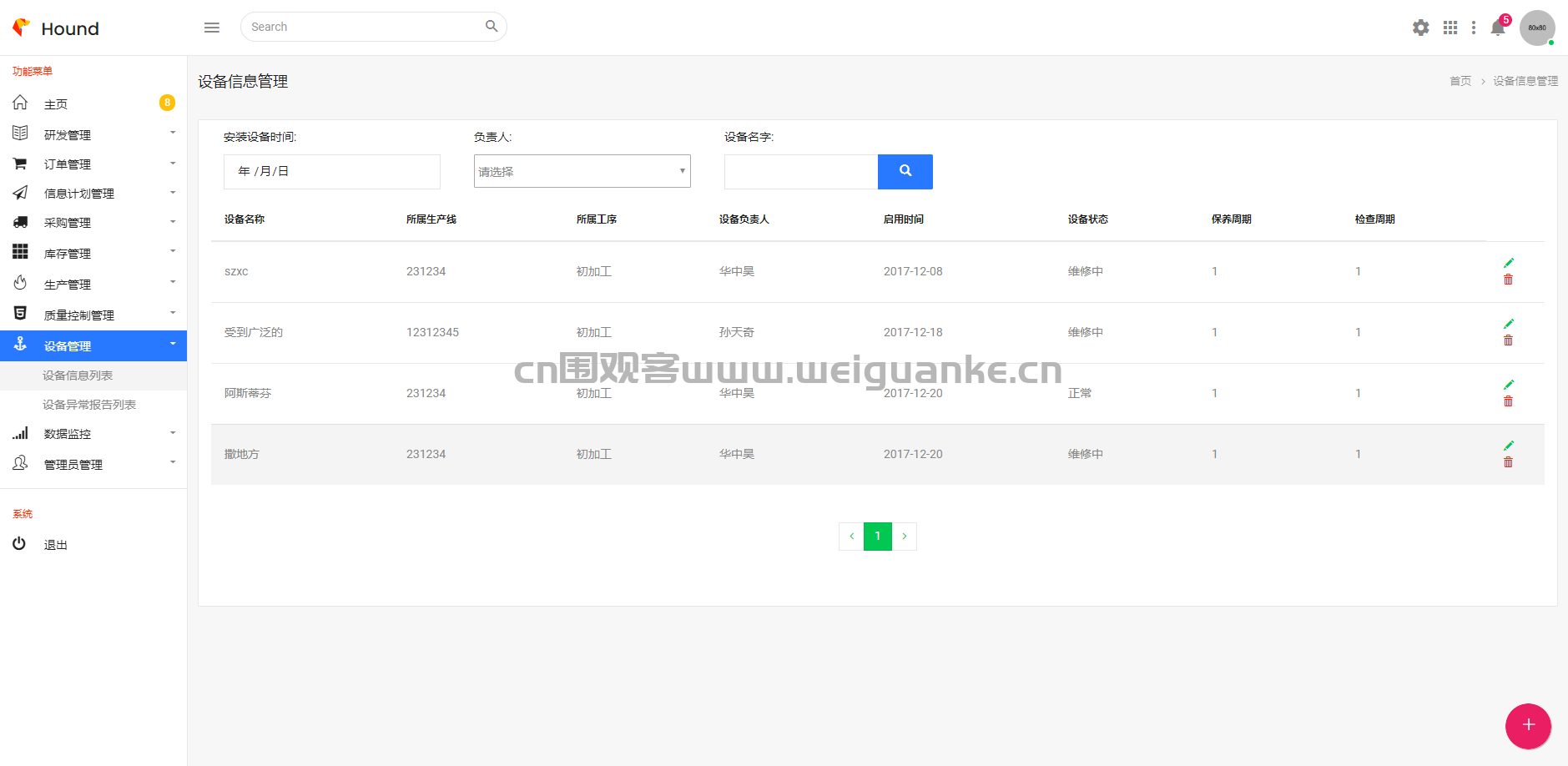Click the yellow badge on 主页

(x=167, y=103)
